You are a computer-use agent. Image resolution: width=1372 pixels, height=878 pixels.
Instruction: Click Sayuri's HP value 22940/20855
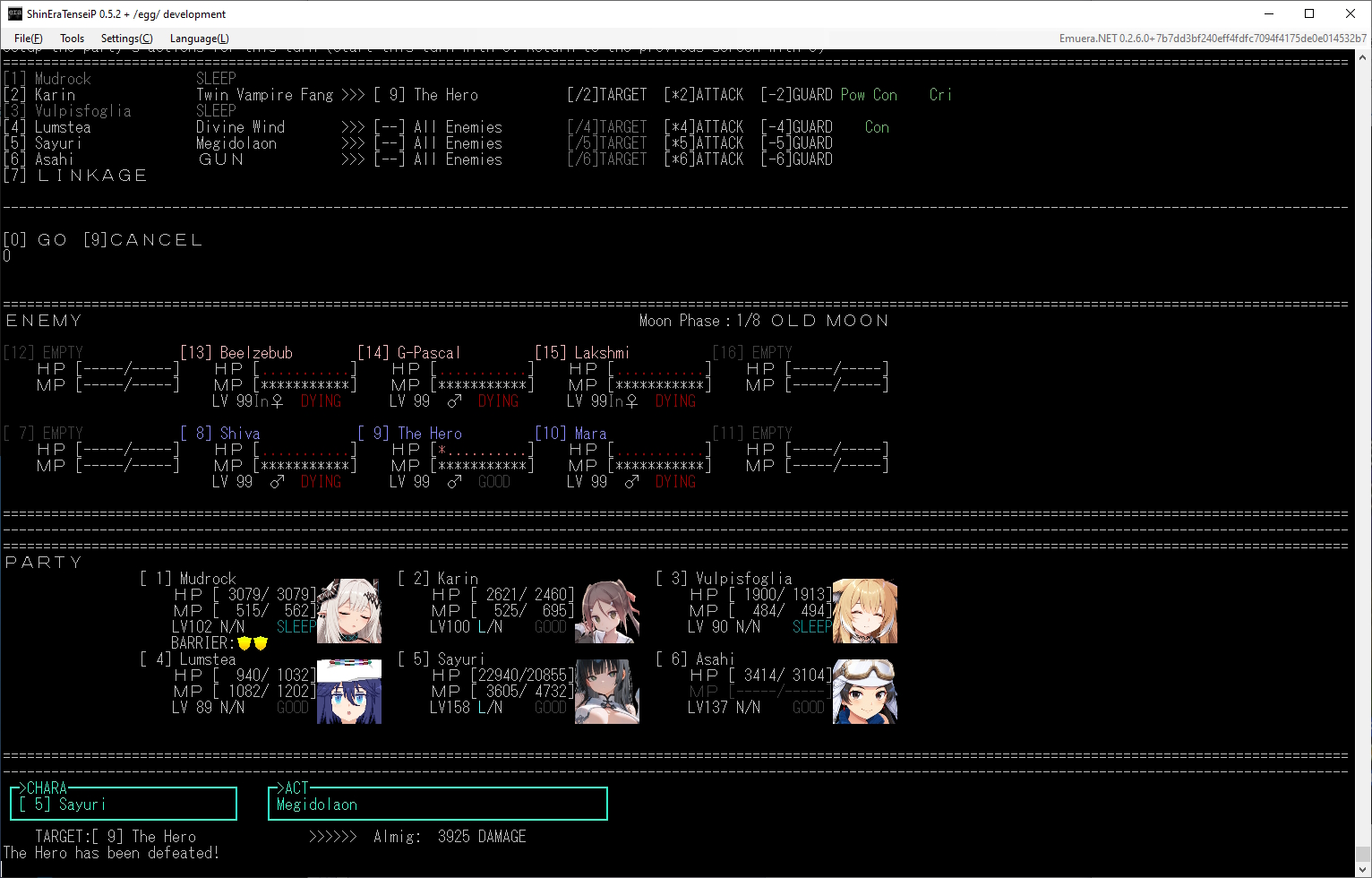click(x=524, y=676)
